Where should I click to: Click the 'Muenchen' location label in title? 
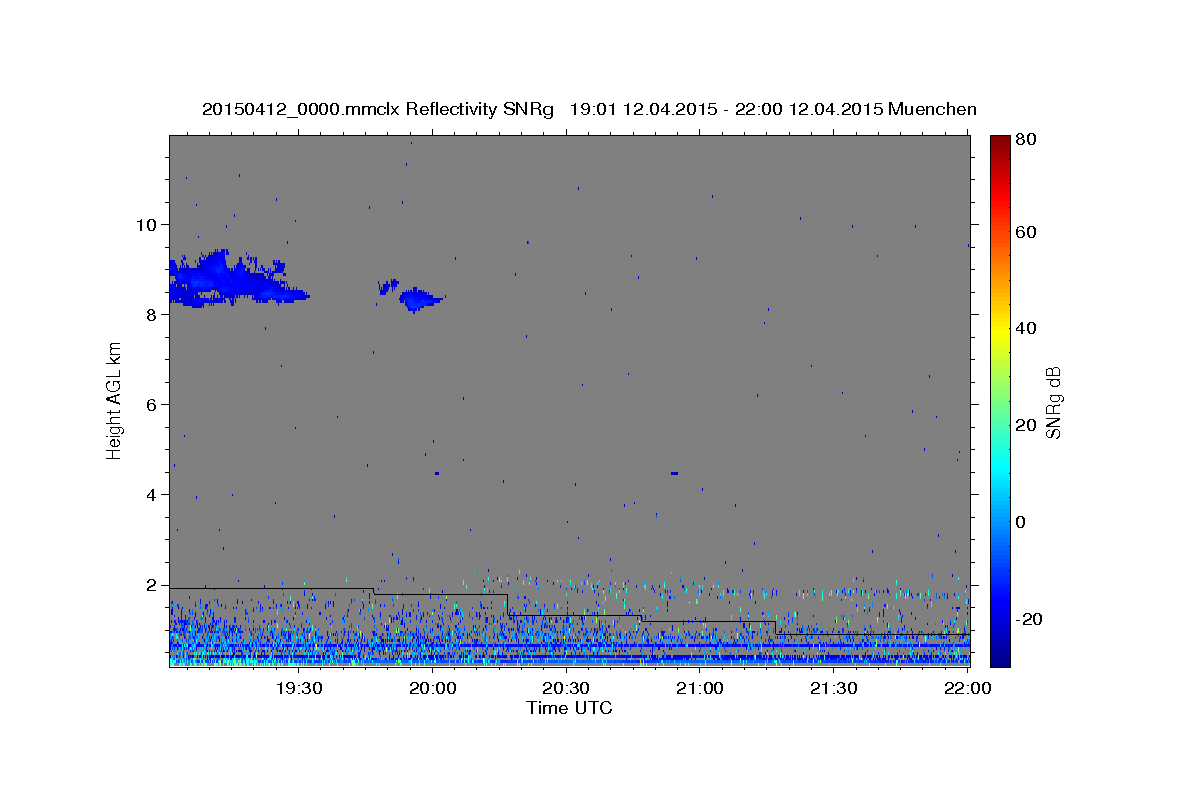pyautogui.click(x=931, y=110)
